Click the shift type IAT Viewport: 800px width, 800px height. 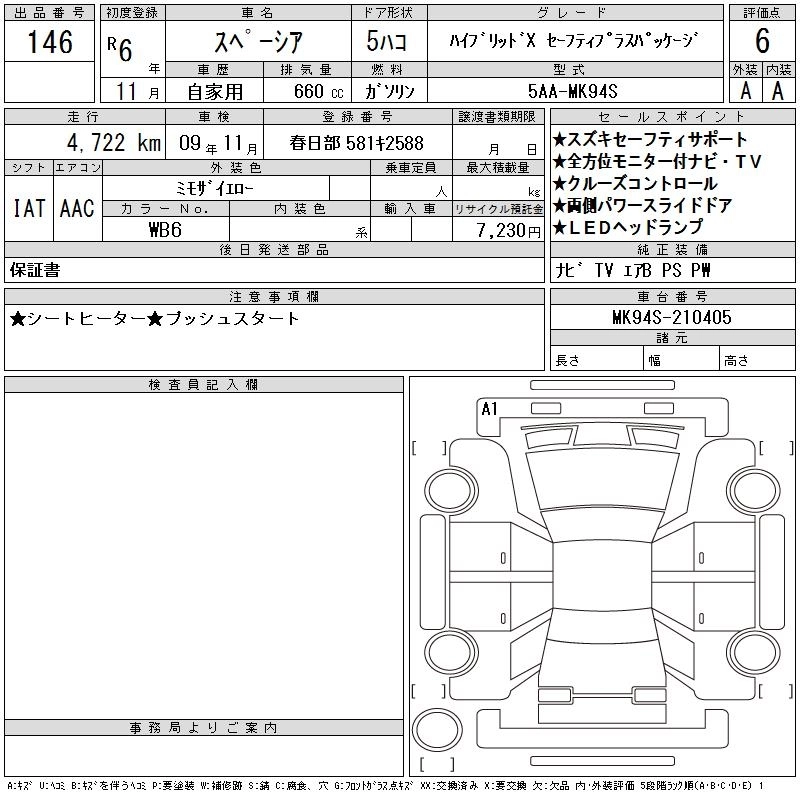[29, 208]
